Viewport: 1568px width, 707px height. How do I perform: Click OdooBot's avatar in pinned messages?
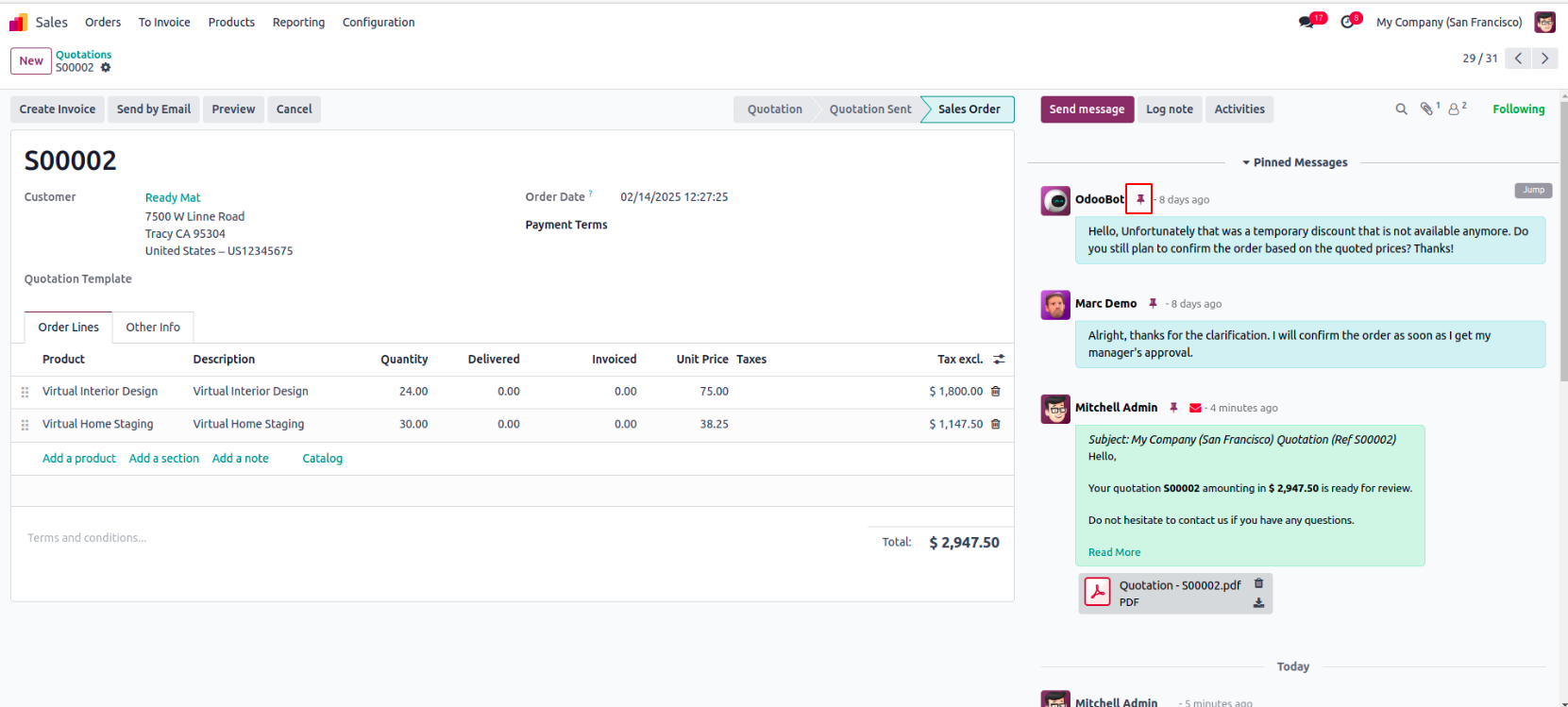point(1055,200)
